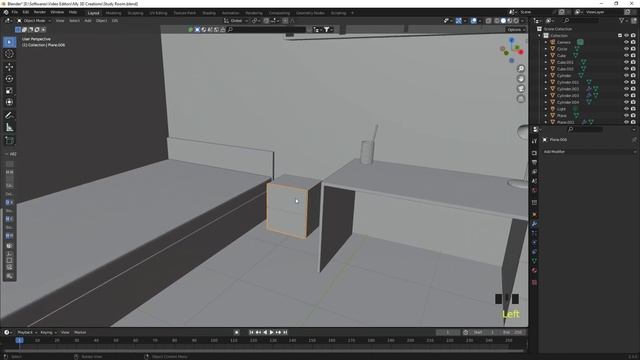
Task: Open the Tool properties tab
Action: click(534, 141)
